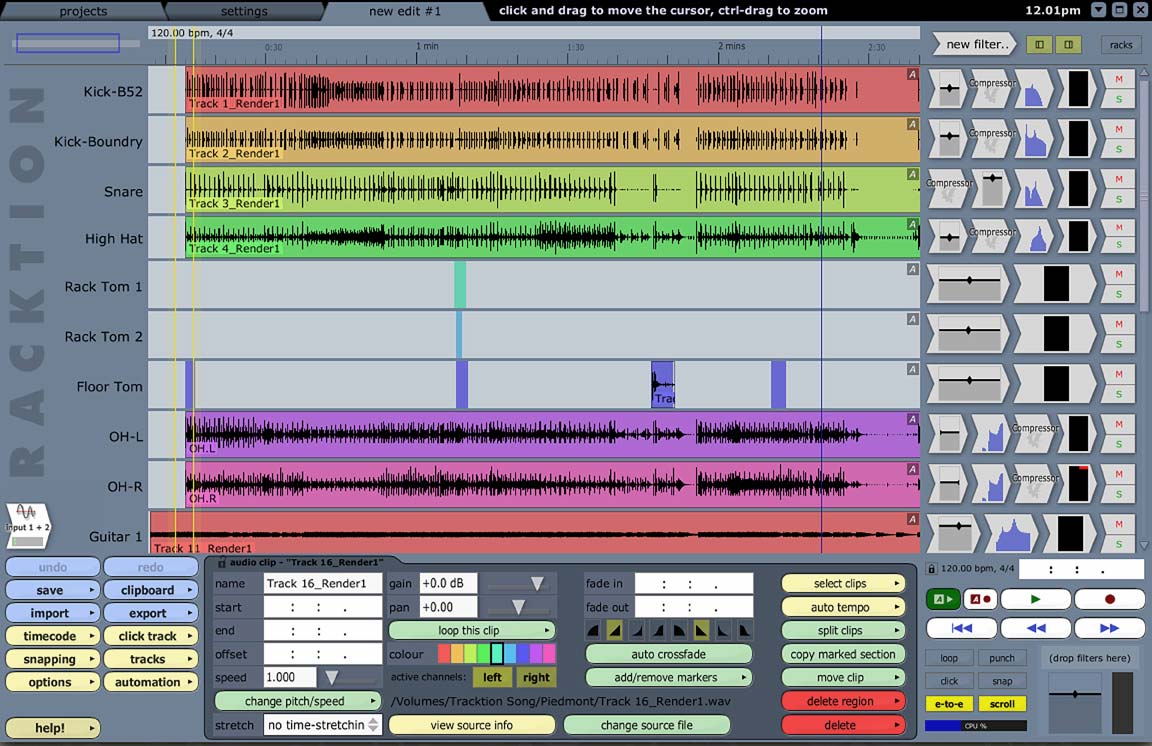Screen dimensions: 1152x746
Task: Toggle the loop button in the transport
Action: [x=949, y=658]
